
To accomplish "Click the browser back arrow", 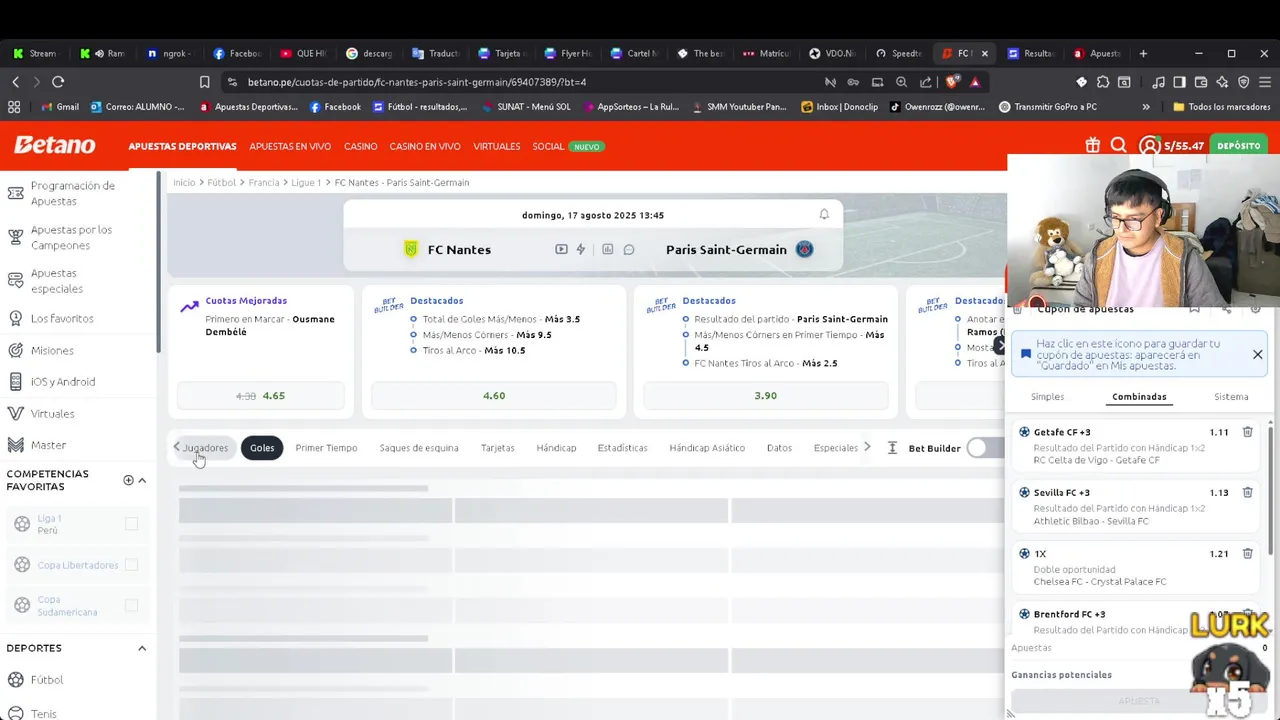I will [16, 82].
